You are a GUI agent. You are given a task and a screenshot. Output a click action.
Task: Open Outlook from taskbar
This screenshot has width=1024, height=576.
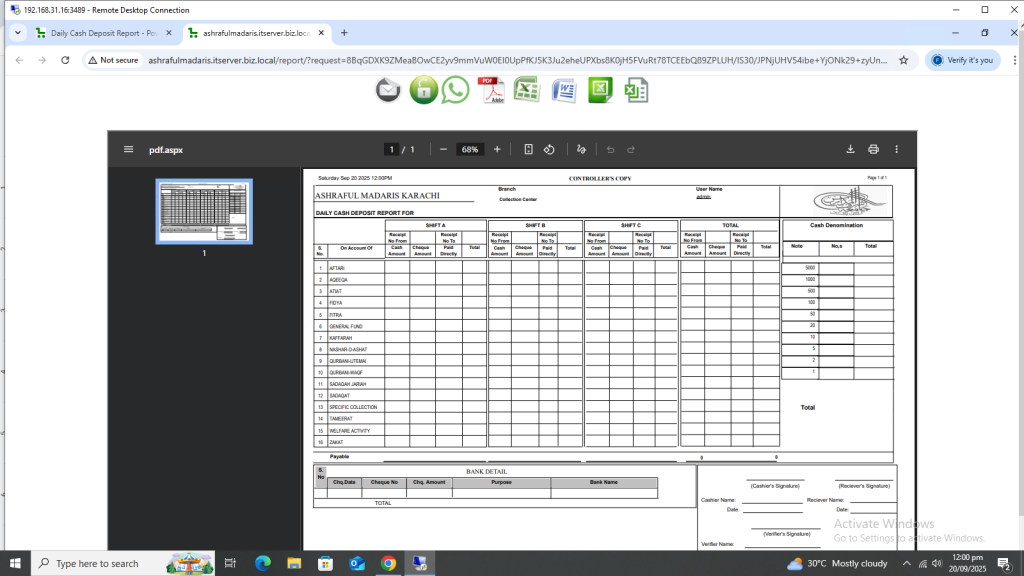(357, 563)
